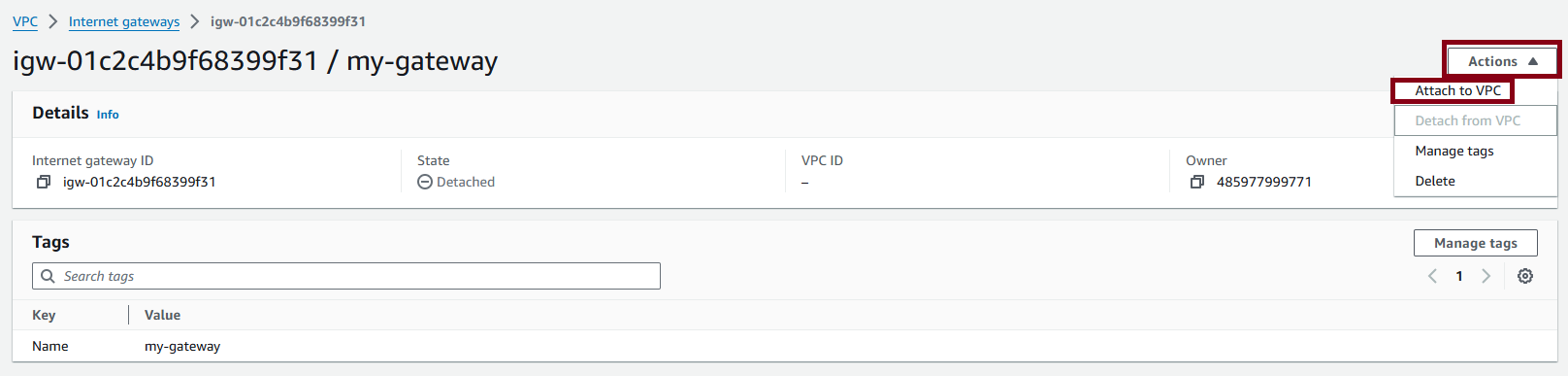Choose Attach to VPC
Image resolution: width=1568 pixels, height=376 pixels.
click(1457, 90)
